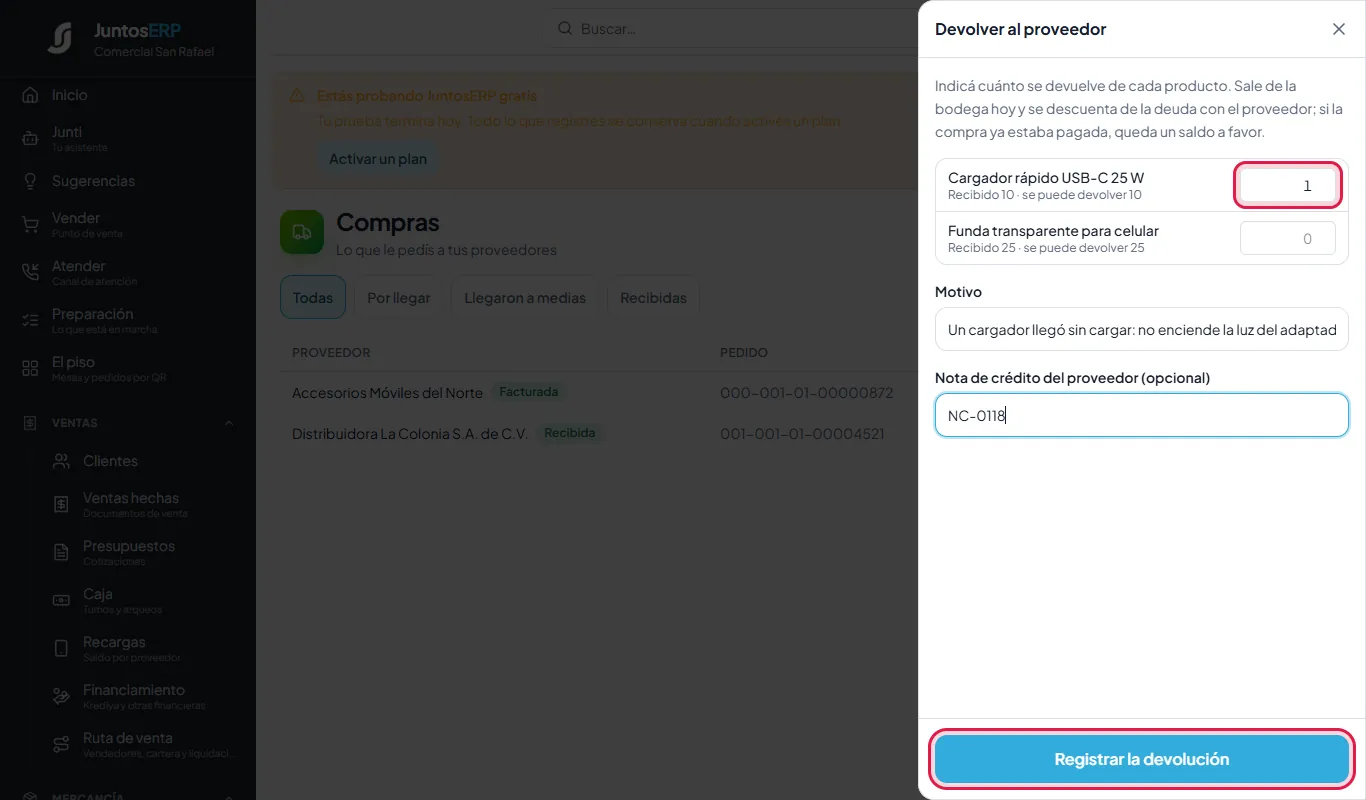Open the Vender cart icon
Image resolution: width=1366 pixels, height=800 pixels.
pyautogui.click(x=30, y=224)
